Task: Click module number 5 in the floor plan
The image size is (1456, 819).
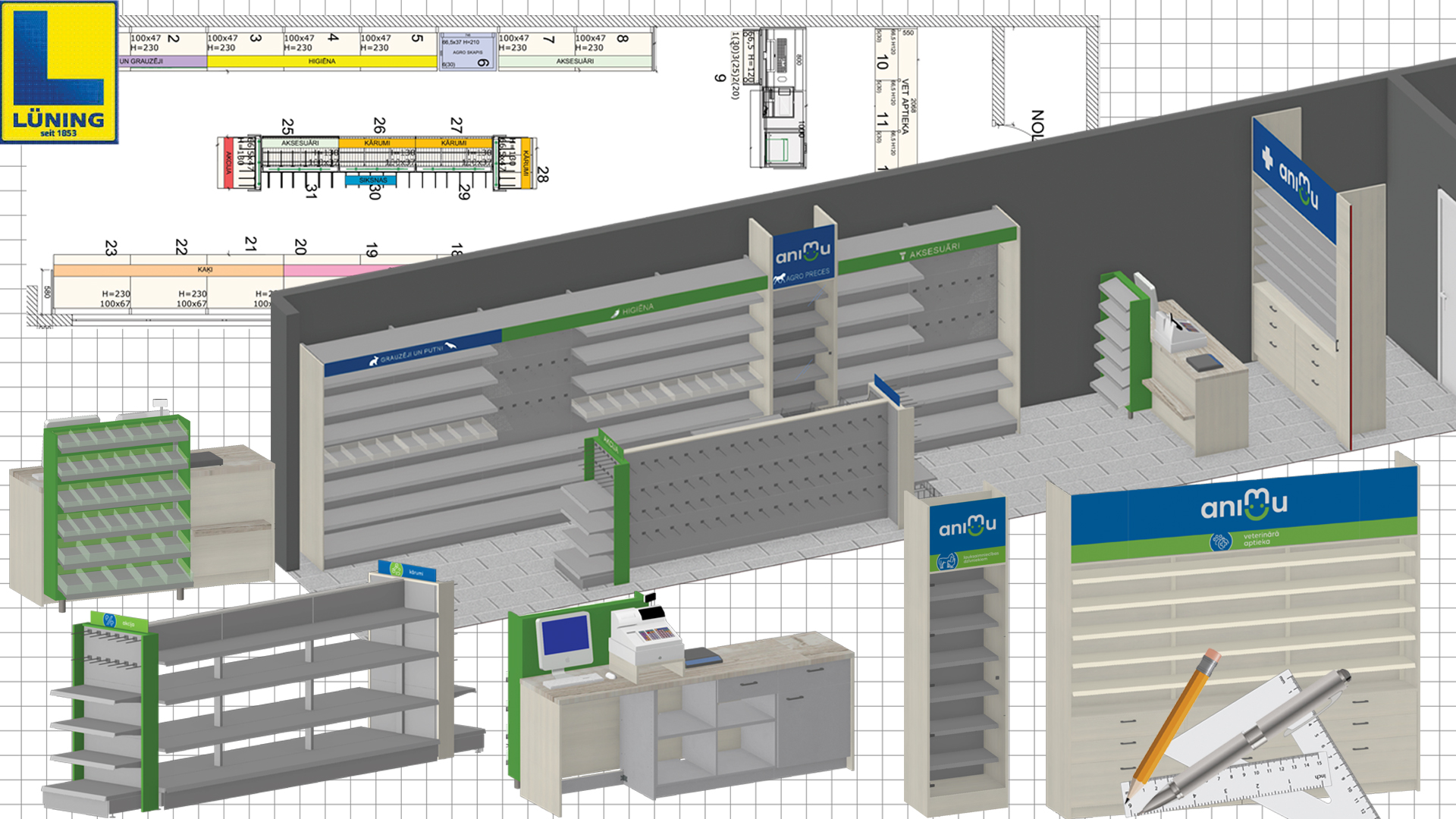Action: click(417, 38)
